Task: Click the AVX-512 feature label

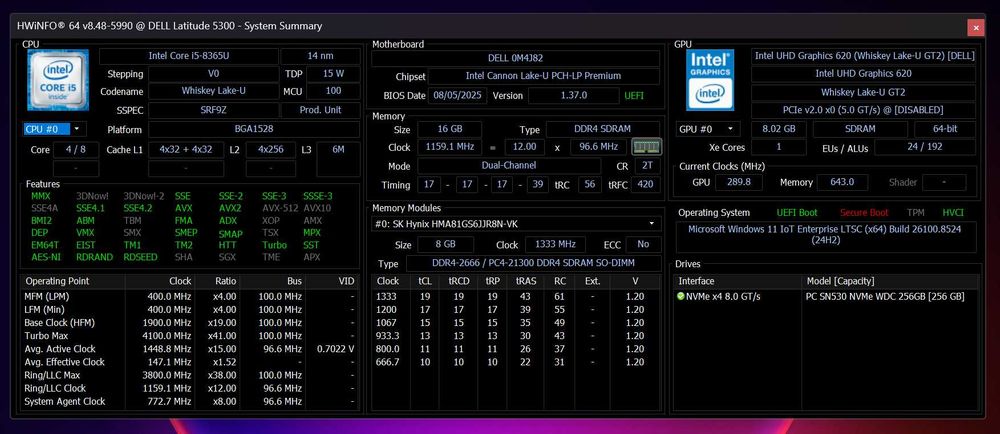Action: pyautogui.click(x=279, y=208)
